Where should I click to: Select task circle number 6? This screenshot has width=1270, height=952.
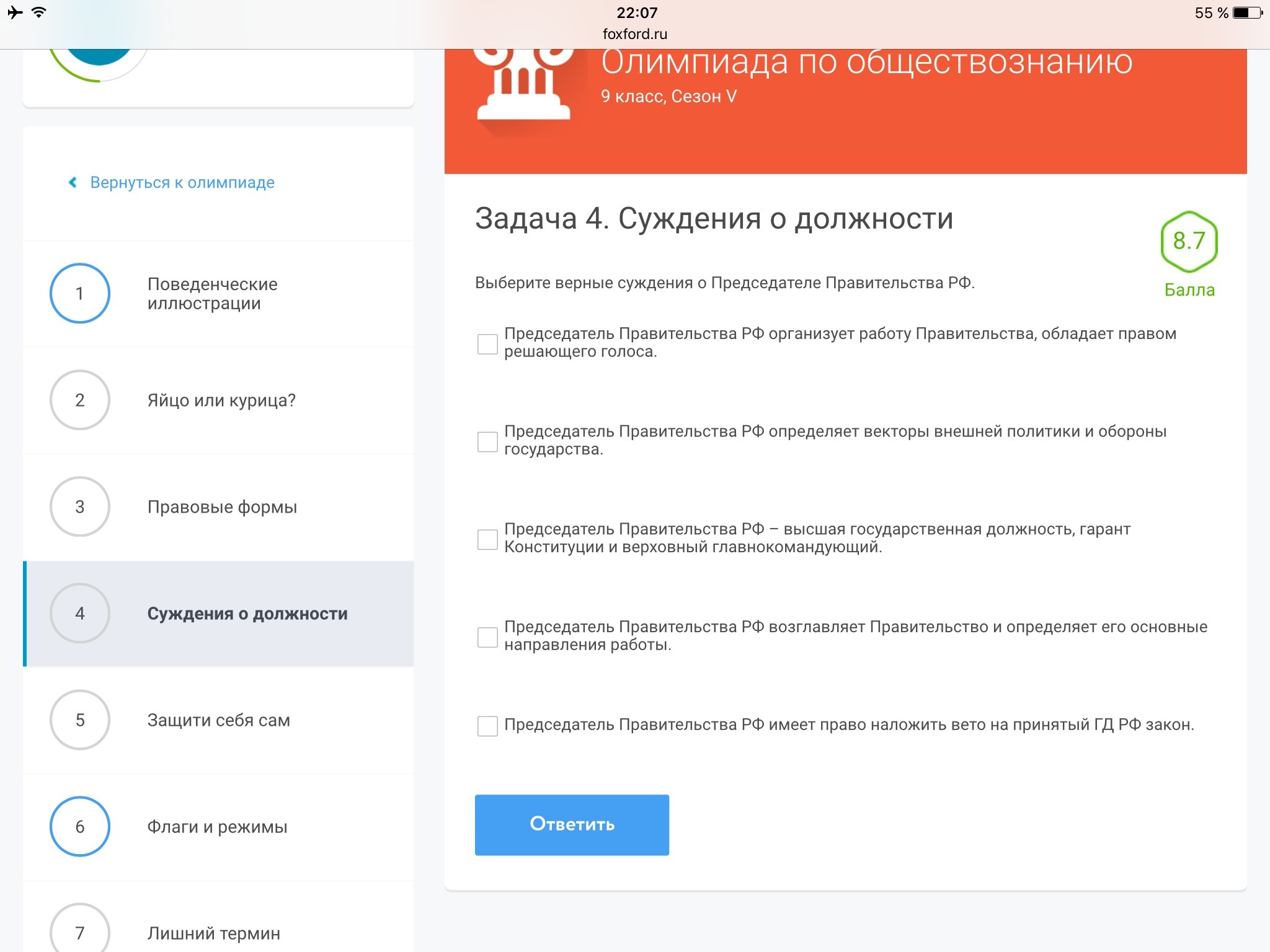pyautogui.click(x=80, y=826)
